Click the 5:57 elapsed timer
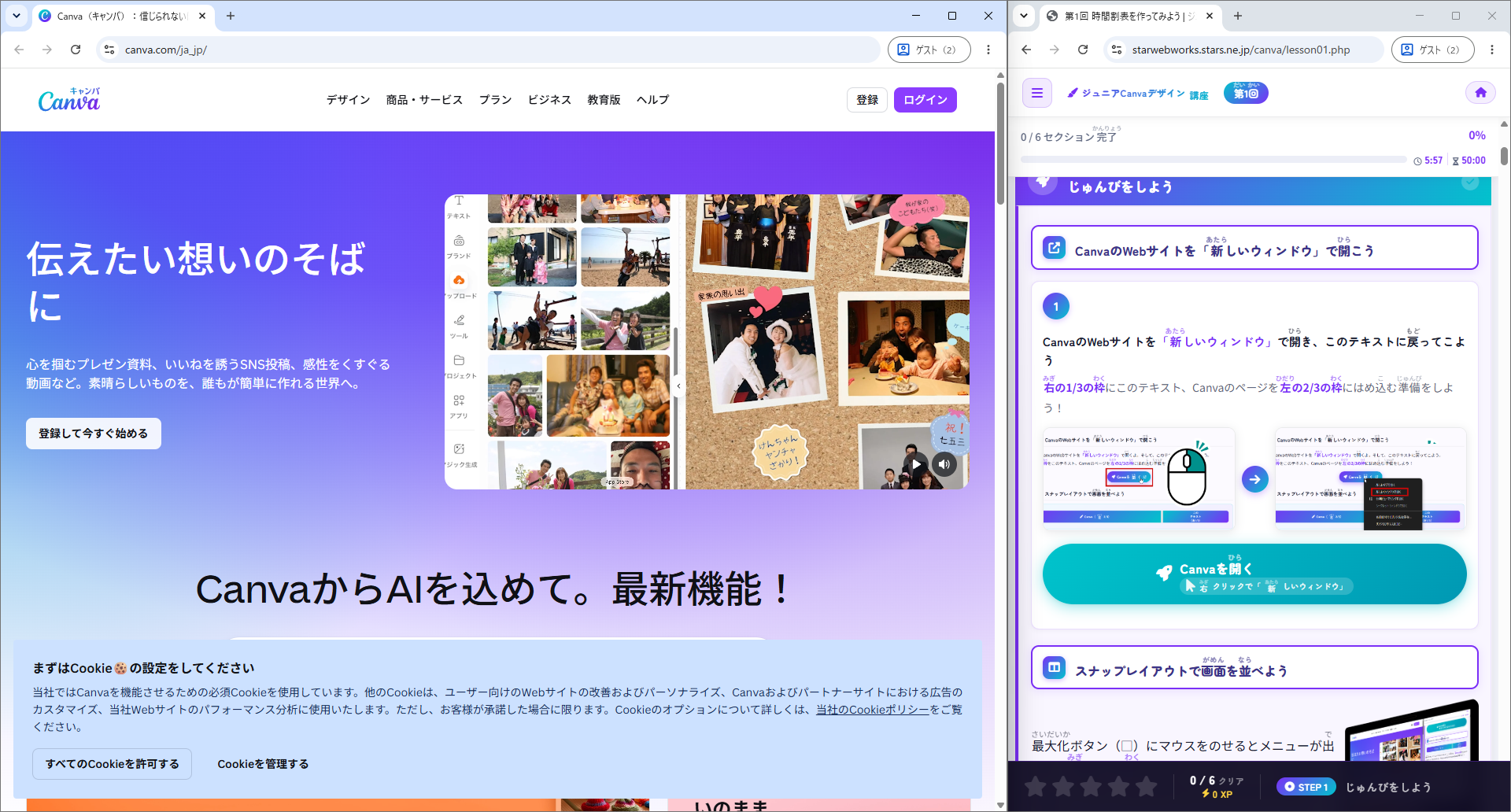 click(1428, 161)
